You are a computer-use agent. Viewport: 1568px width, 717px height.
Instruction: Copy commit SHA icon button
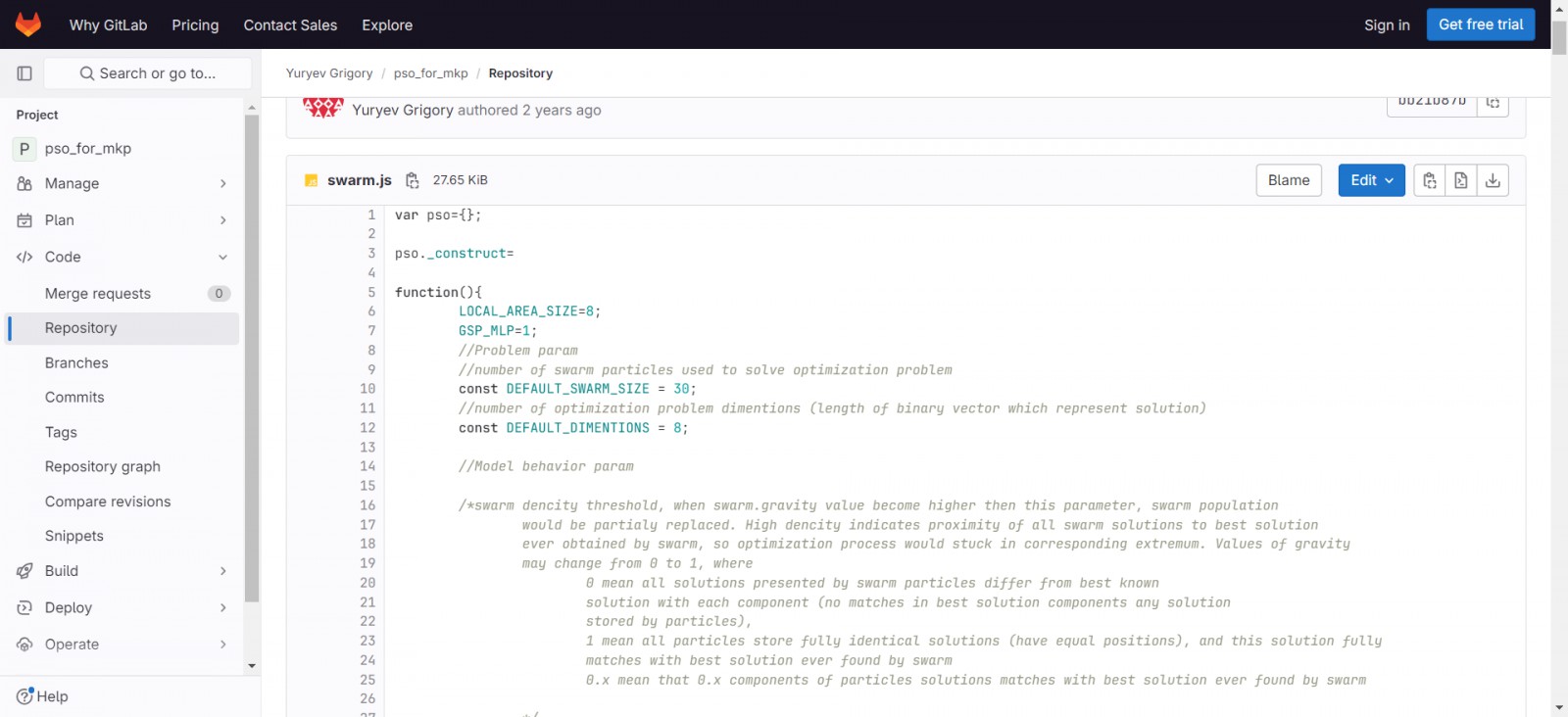(1493, 103)
